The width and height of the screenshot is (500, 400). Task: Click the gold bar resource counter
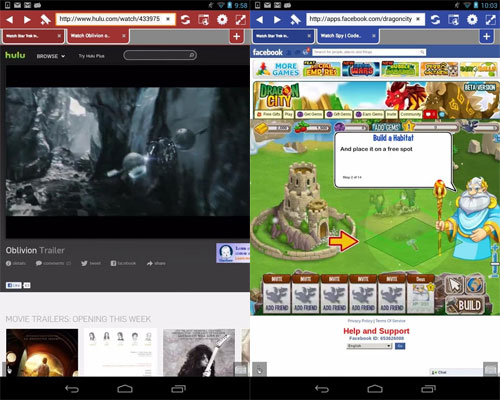point(272,128)
